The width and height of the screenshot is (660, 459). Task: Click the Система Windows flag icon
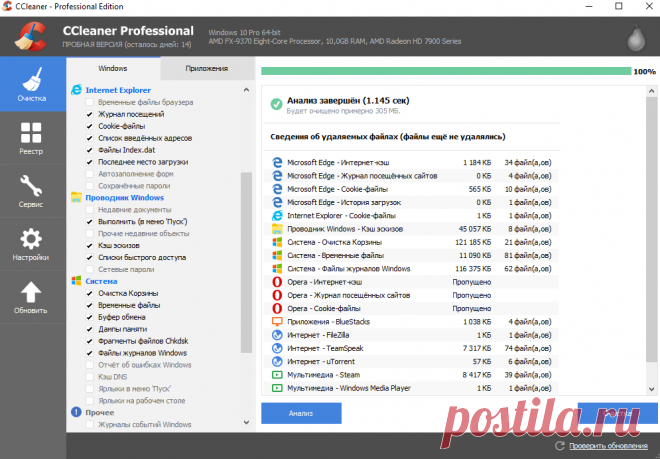76,281
